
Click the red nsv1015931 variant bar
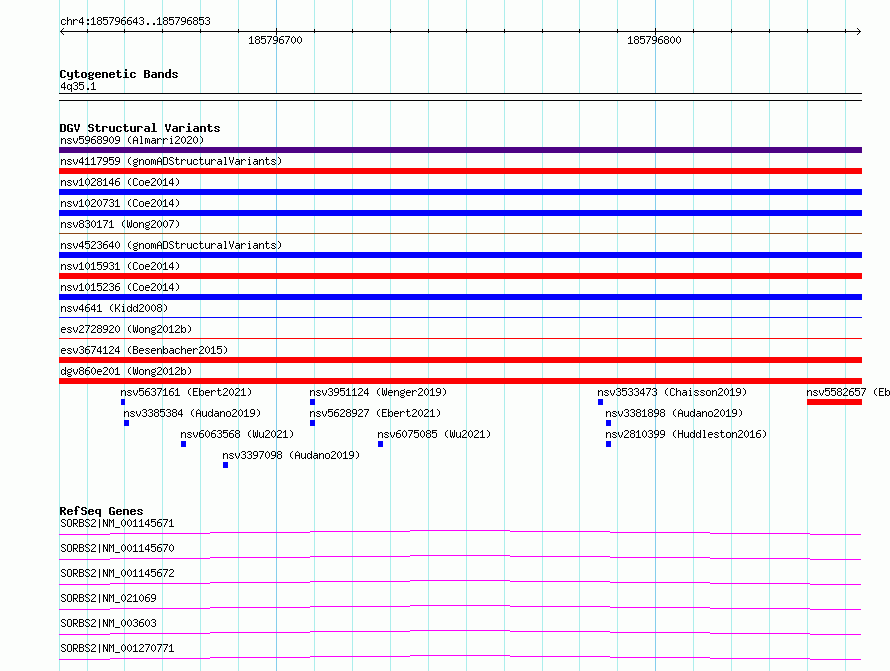[x=460, y=276]
